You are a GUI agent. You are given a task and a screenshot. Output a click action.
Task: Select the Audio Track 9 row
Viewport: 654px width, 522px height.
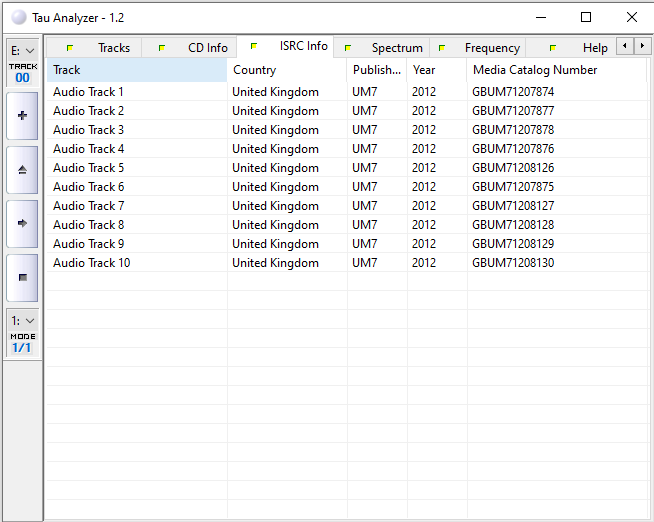[347, 243]
